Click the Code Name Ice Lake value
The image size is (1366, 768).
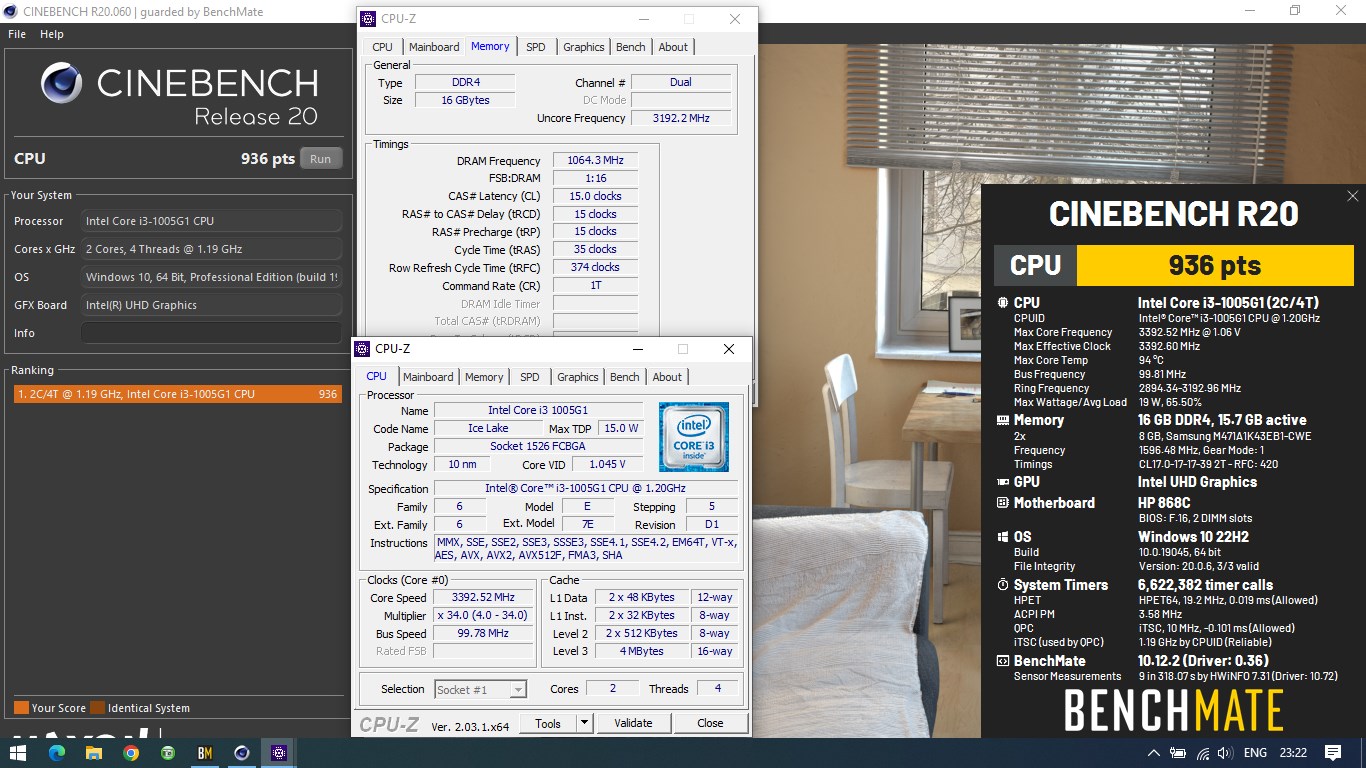click(488, 429)
